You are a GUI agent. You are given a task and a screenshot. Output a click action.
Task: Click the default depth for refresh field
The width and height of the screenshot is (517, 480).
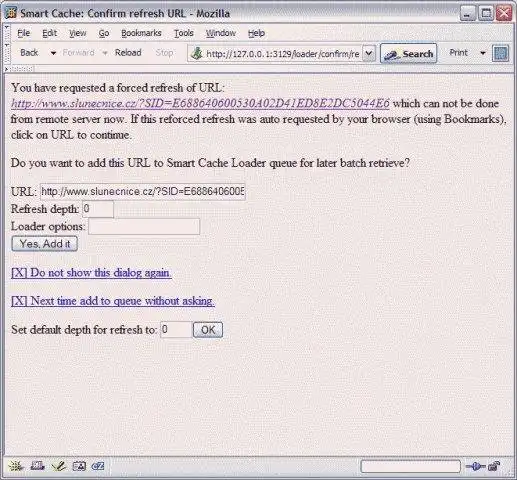(176, 330)
